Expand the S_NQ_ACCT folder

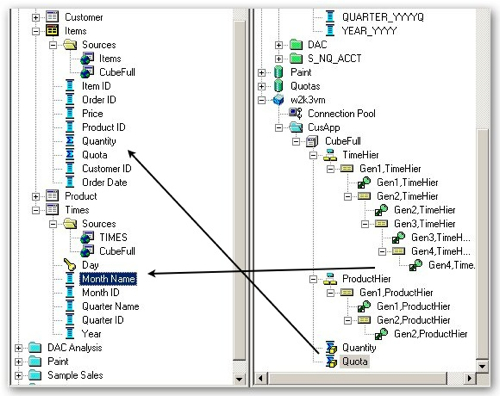pyautogui.click(x=279, y=59)
